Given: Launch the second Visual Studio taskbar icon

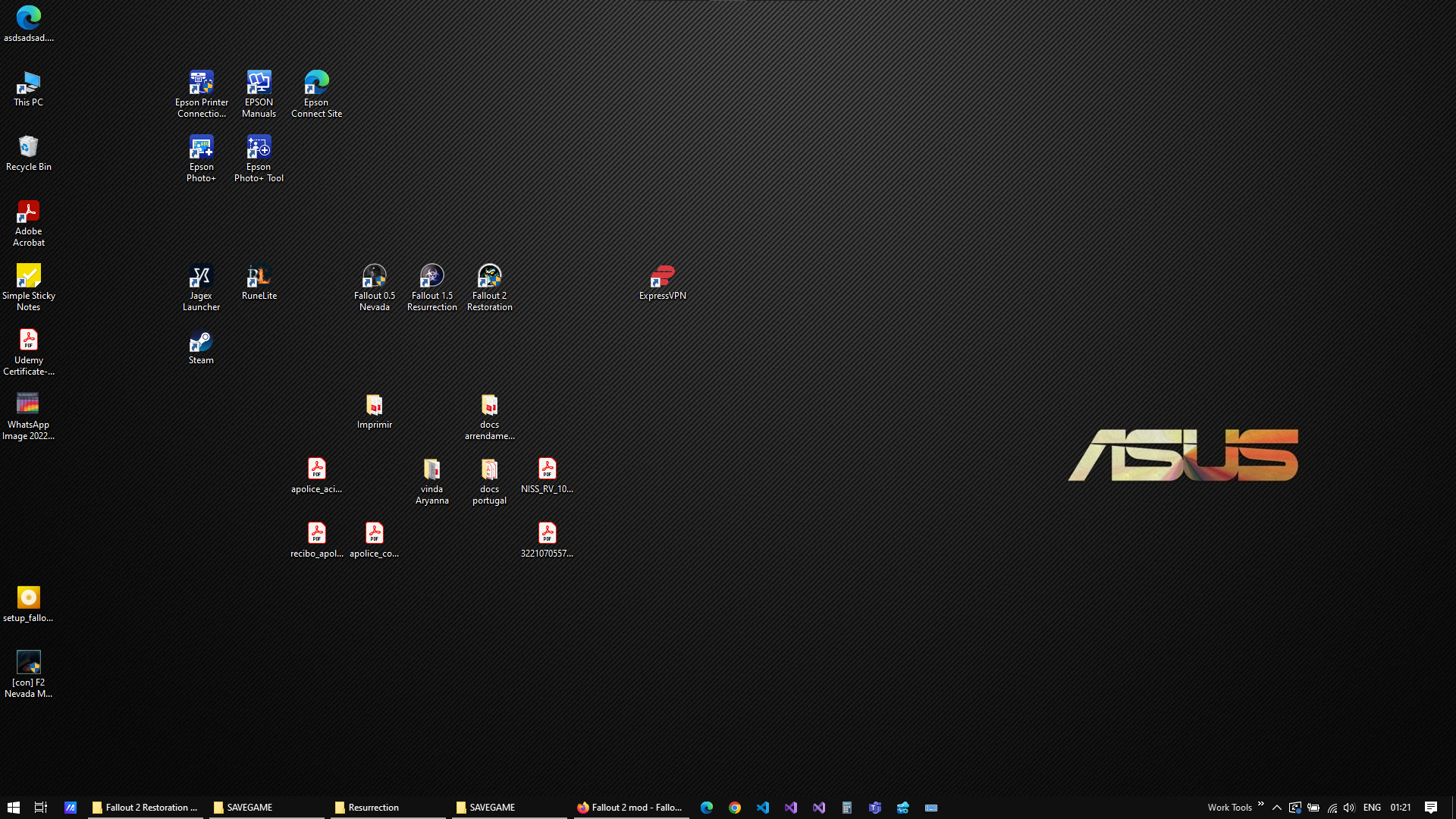Looking at the screenshot, I should pyautogui.click(x=819, y=808).
